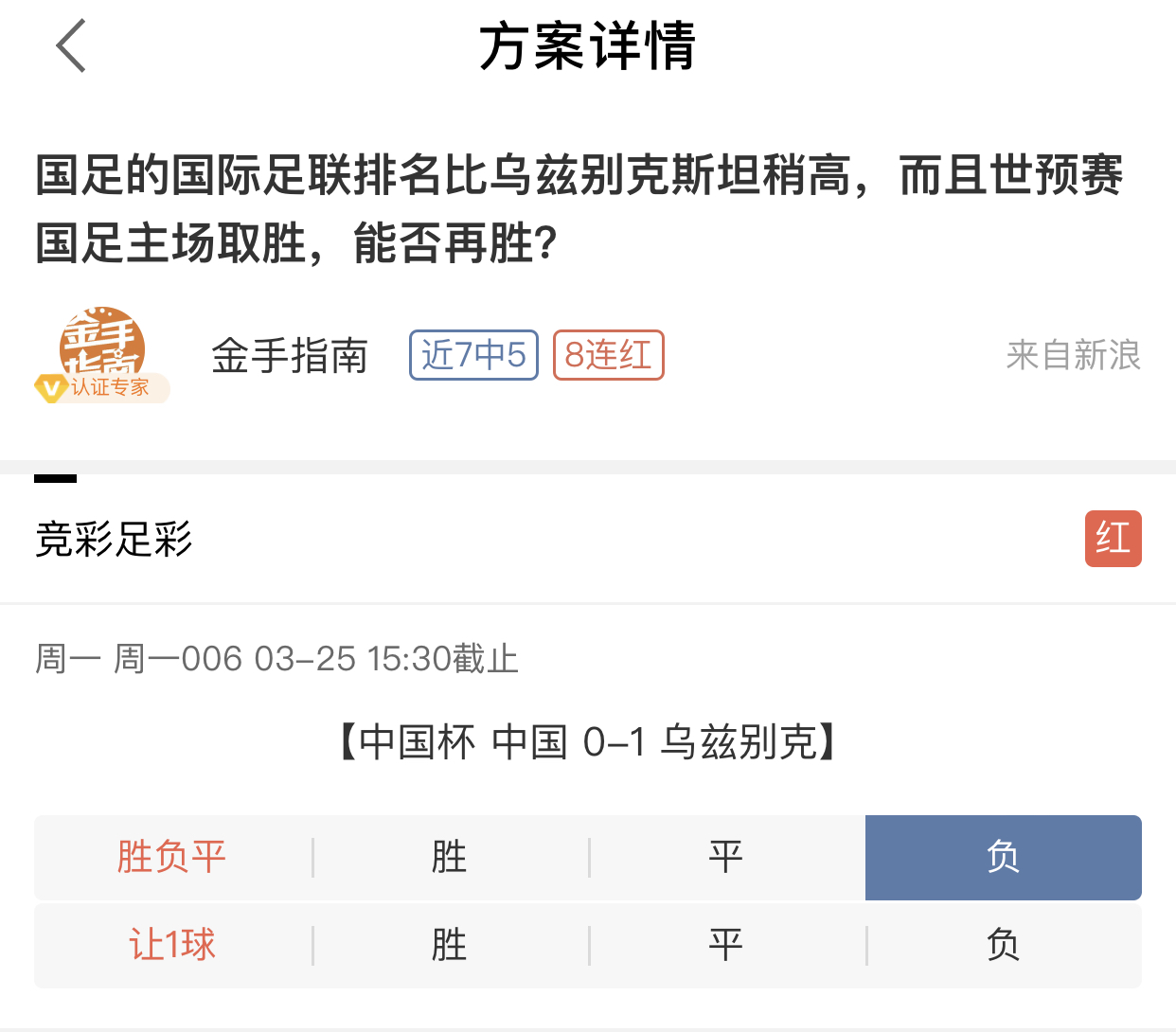Toggle the highlighted 负 option
Image resolution: width=1176 pixels, height=1032 pixels.
point(1004,858)
